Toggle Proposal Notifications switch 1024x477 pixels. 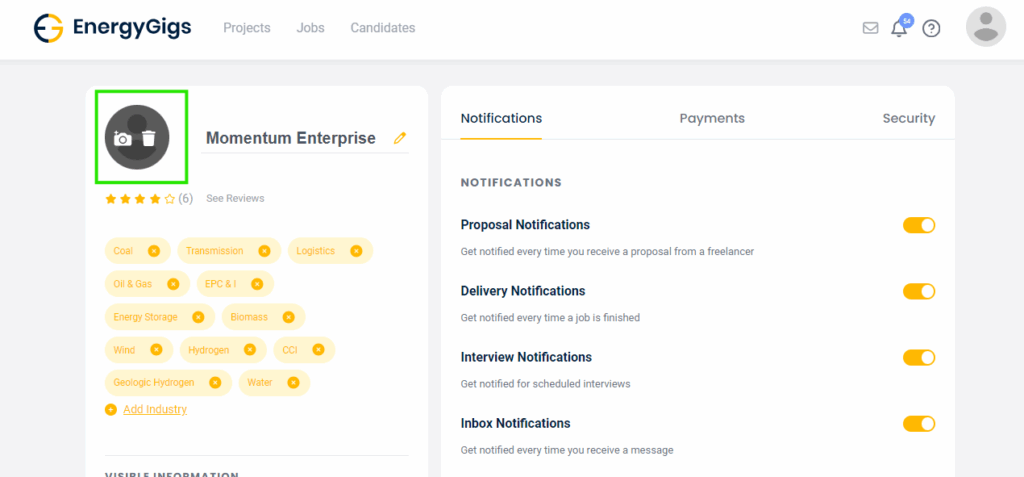(918, 225)
